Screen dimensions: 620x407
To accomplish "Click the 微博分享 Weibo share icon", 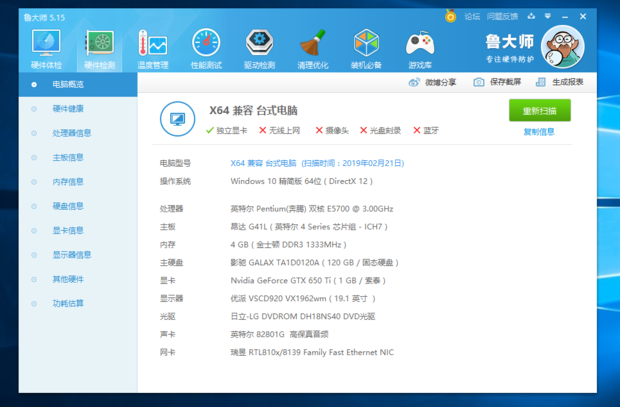I will pos(414,82).
